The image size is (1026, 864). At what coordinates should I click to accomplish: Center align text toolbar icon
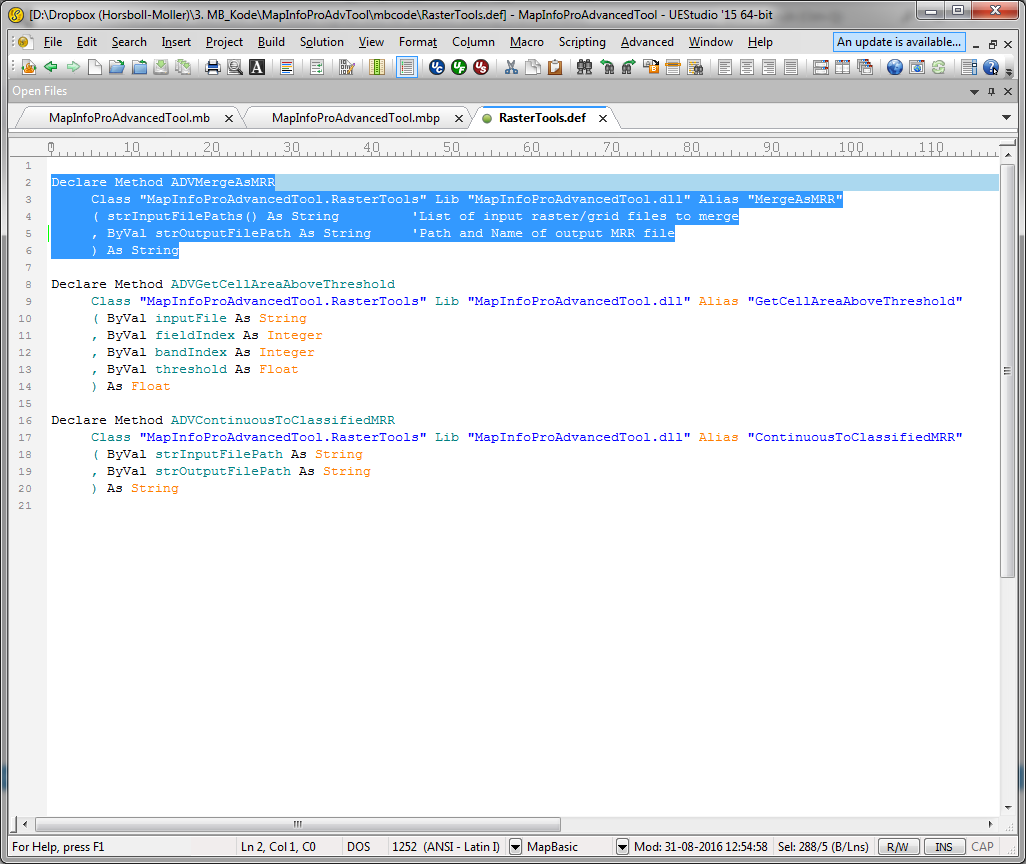tap(747, 67)
